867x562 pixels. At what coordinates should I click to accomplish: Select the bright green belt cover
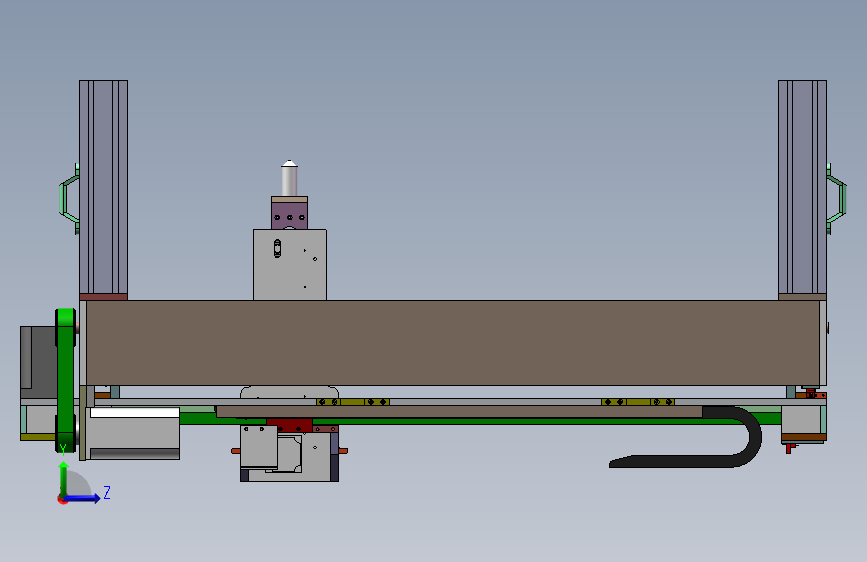click(65, 380)
